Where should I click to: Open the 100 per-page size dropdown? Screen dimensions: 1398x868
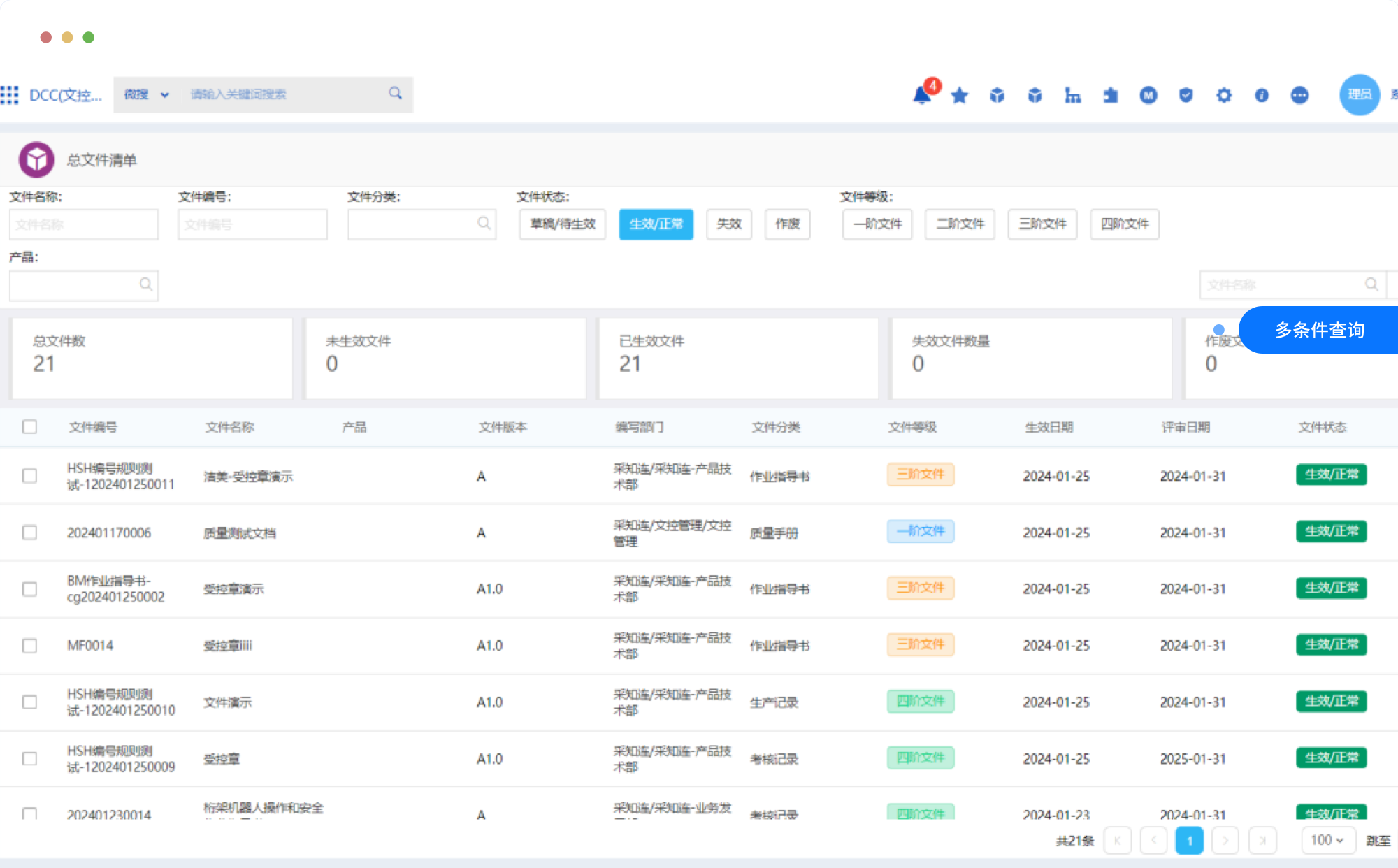[1327, 840]
